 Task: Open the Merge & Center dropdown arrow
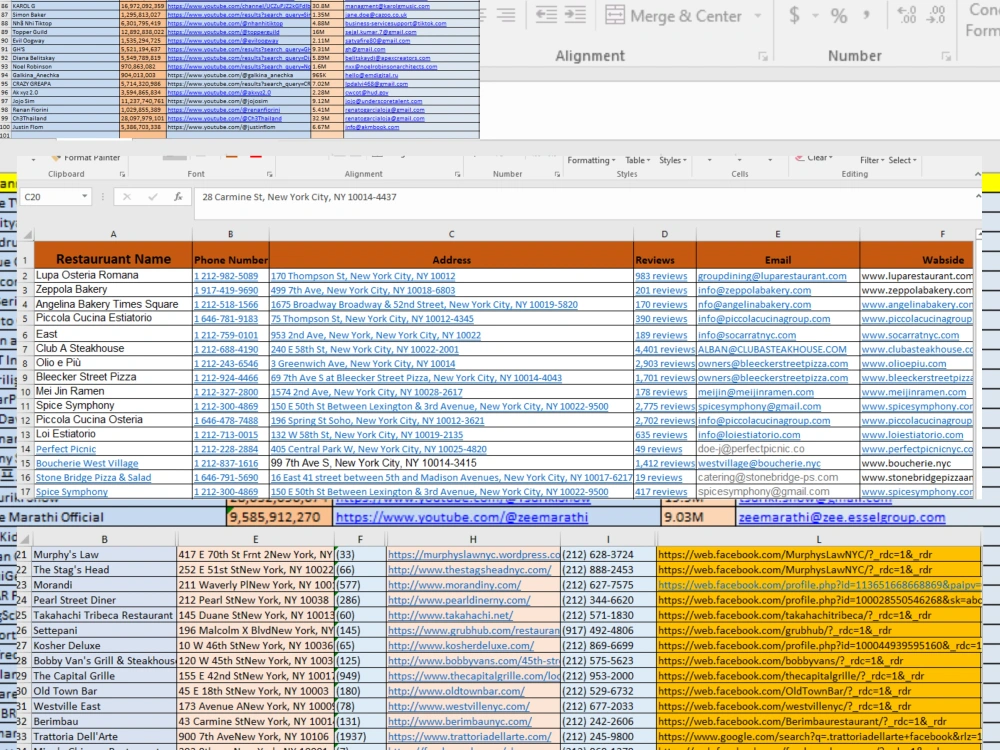(x=758, y=15)
